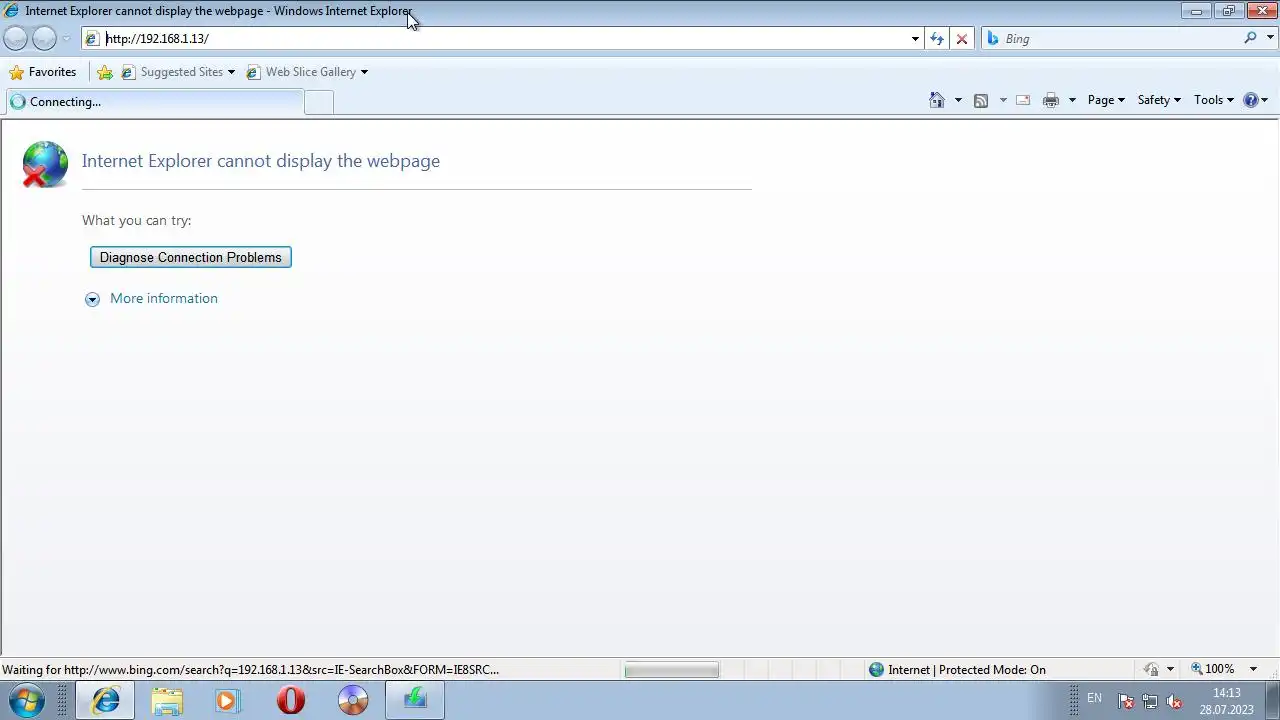Open Action Center flag tray icon
The image size is (1280, 720).
click(1126, 701)
